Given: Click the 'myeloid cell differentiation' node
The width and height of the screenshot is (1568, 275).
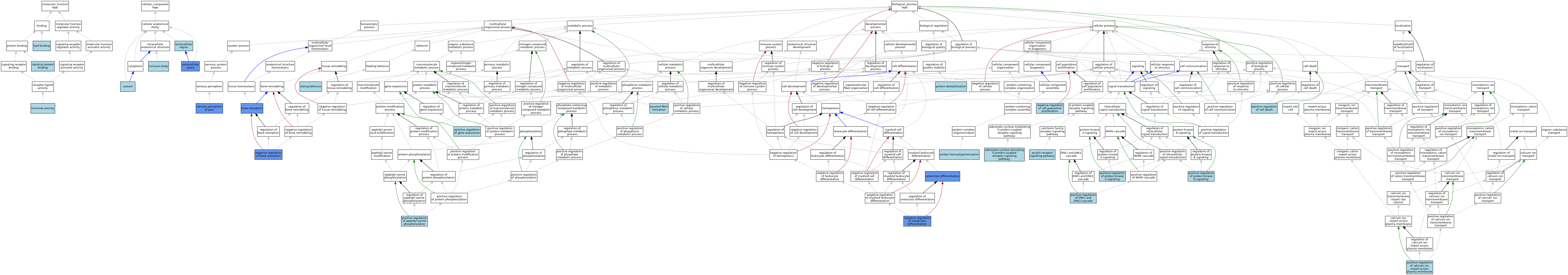Looking at the screenshot, I should click(893, 131).
